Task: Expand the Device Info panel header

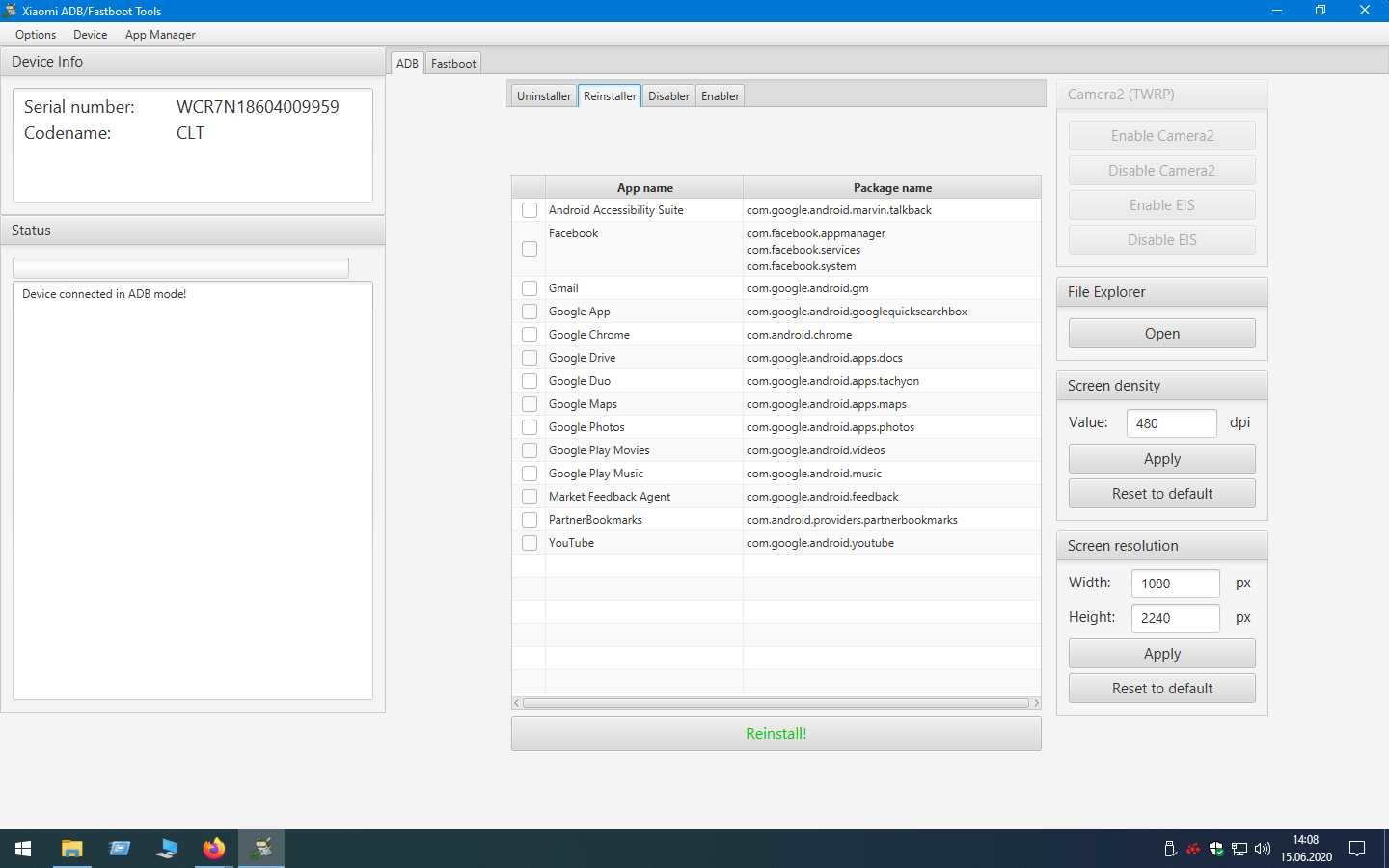Action: 193,62
